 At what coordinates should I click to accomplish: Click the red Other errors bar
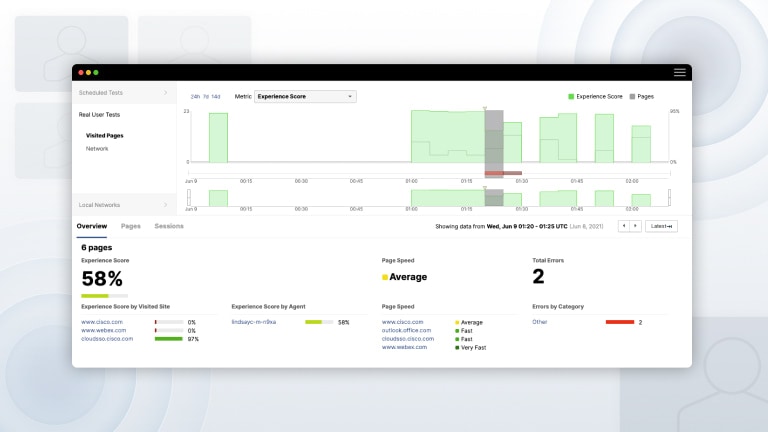tap(620, 322)
